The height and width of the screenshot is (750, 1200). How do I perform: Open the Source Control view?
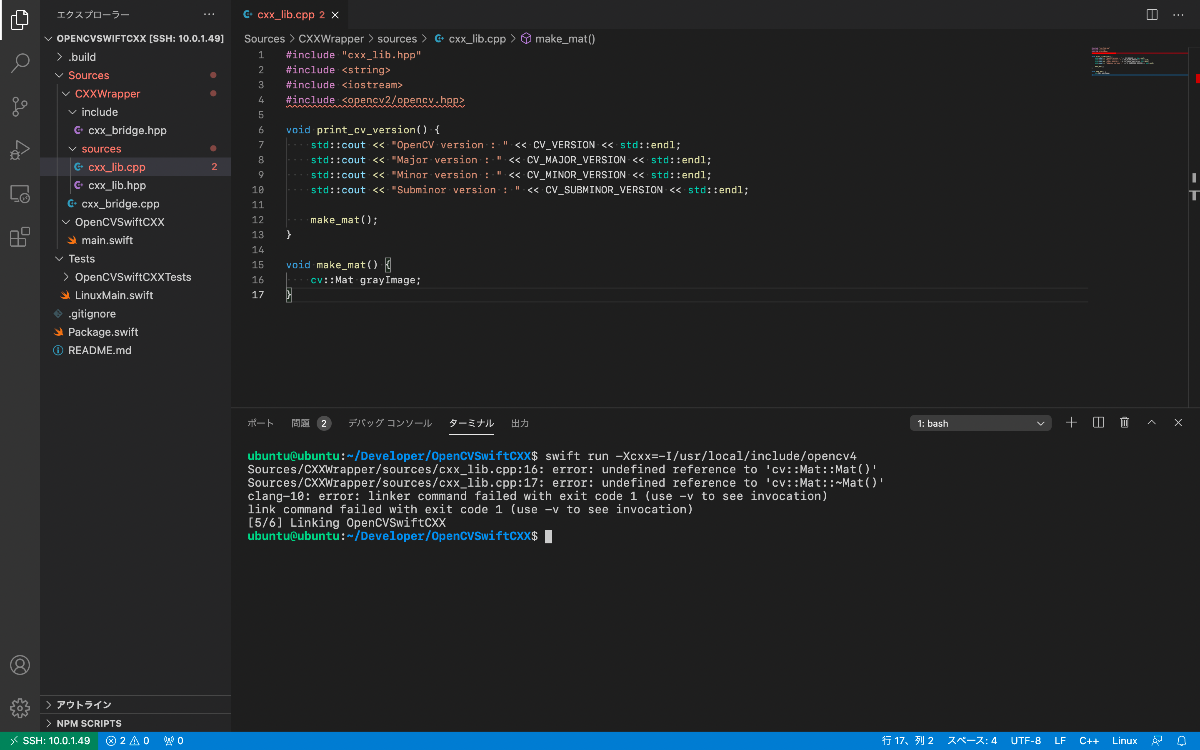pyautogui.click(x=19, y=107)
